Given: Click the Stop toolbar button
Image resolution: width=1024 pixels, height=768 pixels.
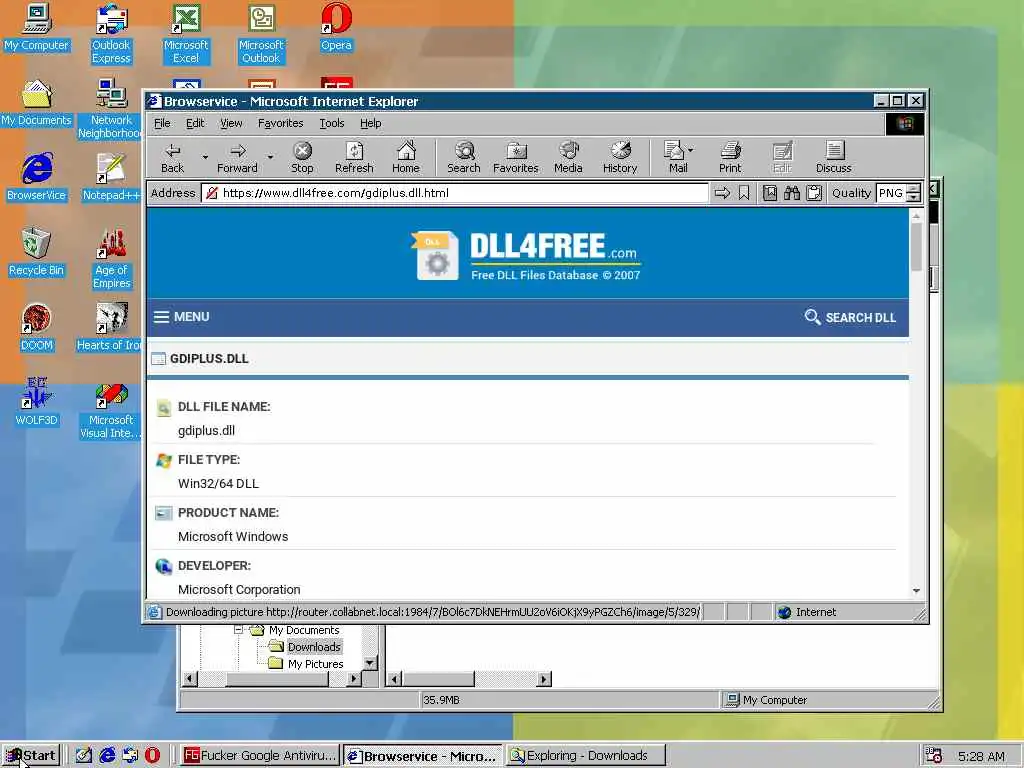Looking at the screenshot, I should 302,158.
